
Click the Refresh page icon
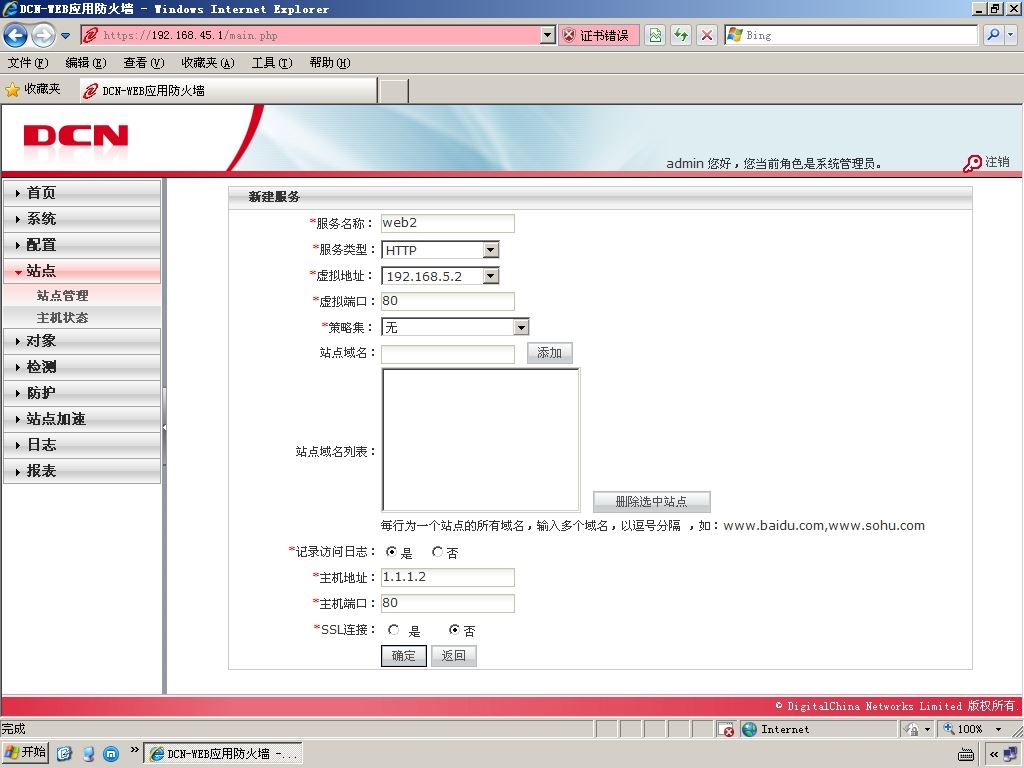pos(681,35)
